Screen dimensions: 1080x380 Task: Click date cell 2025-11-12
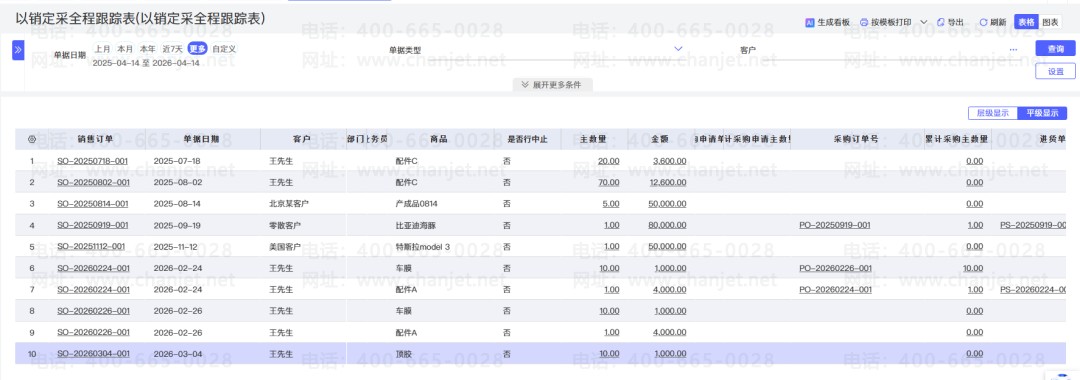point(177,246)
